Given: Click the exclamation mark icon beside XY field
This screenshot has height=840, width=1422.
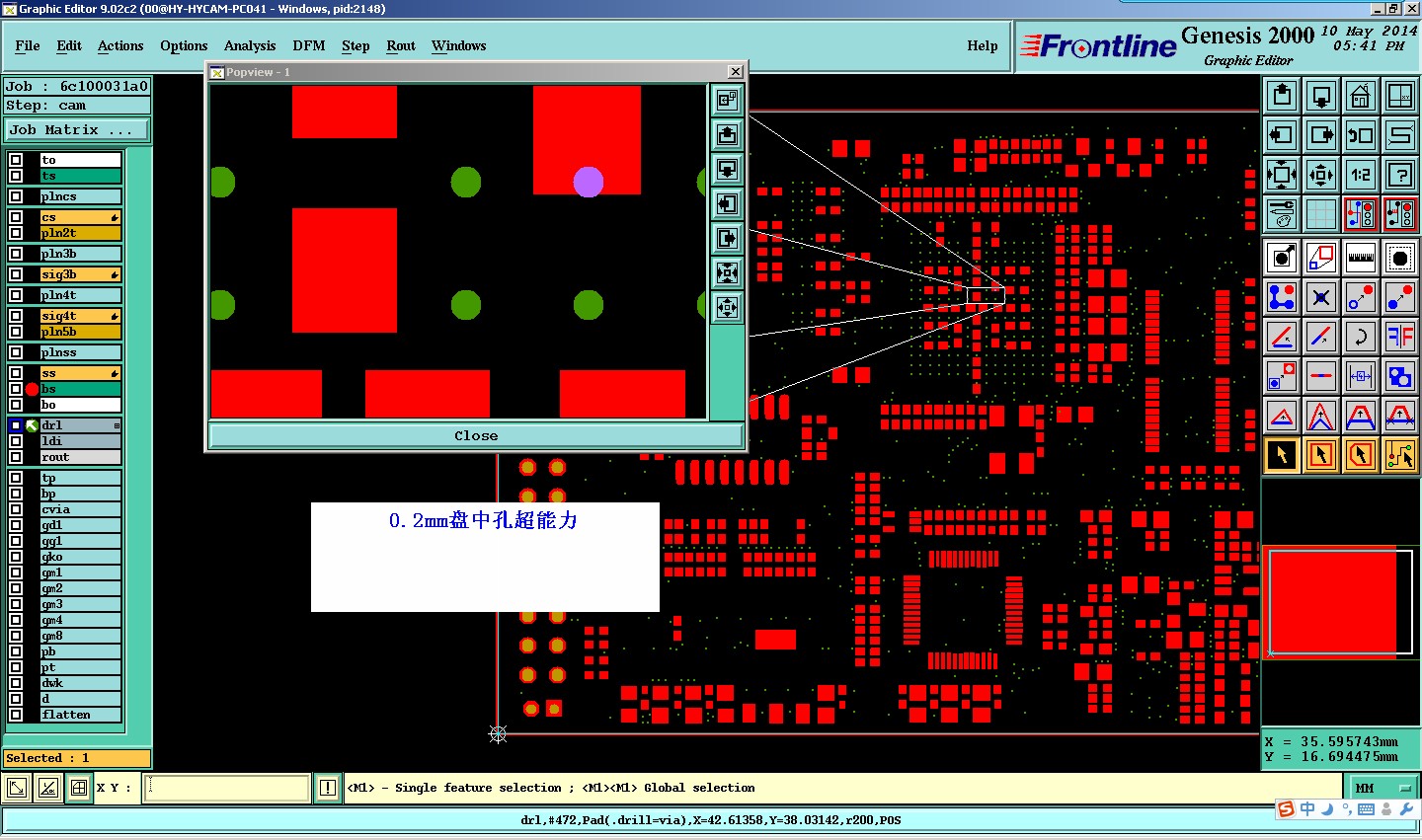Looking at the screenshot, I should [x=328, y=788].
